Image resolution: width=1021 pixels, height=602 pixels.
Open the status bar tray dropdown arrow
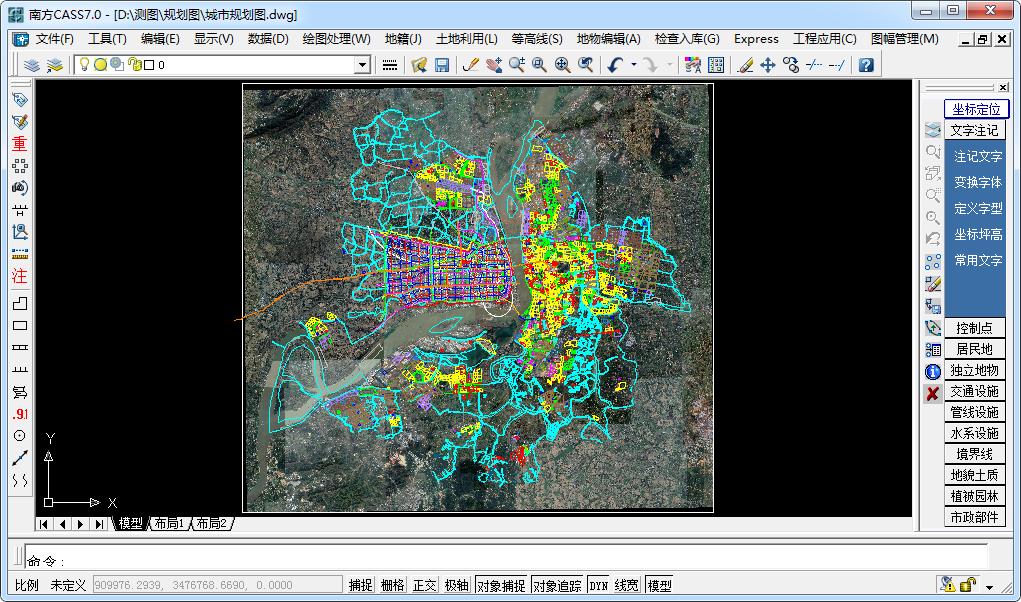990,587
